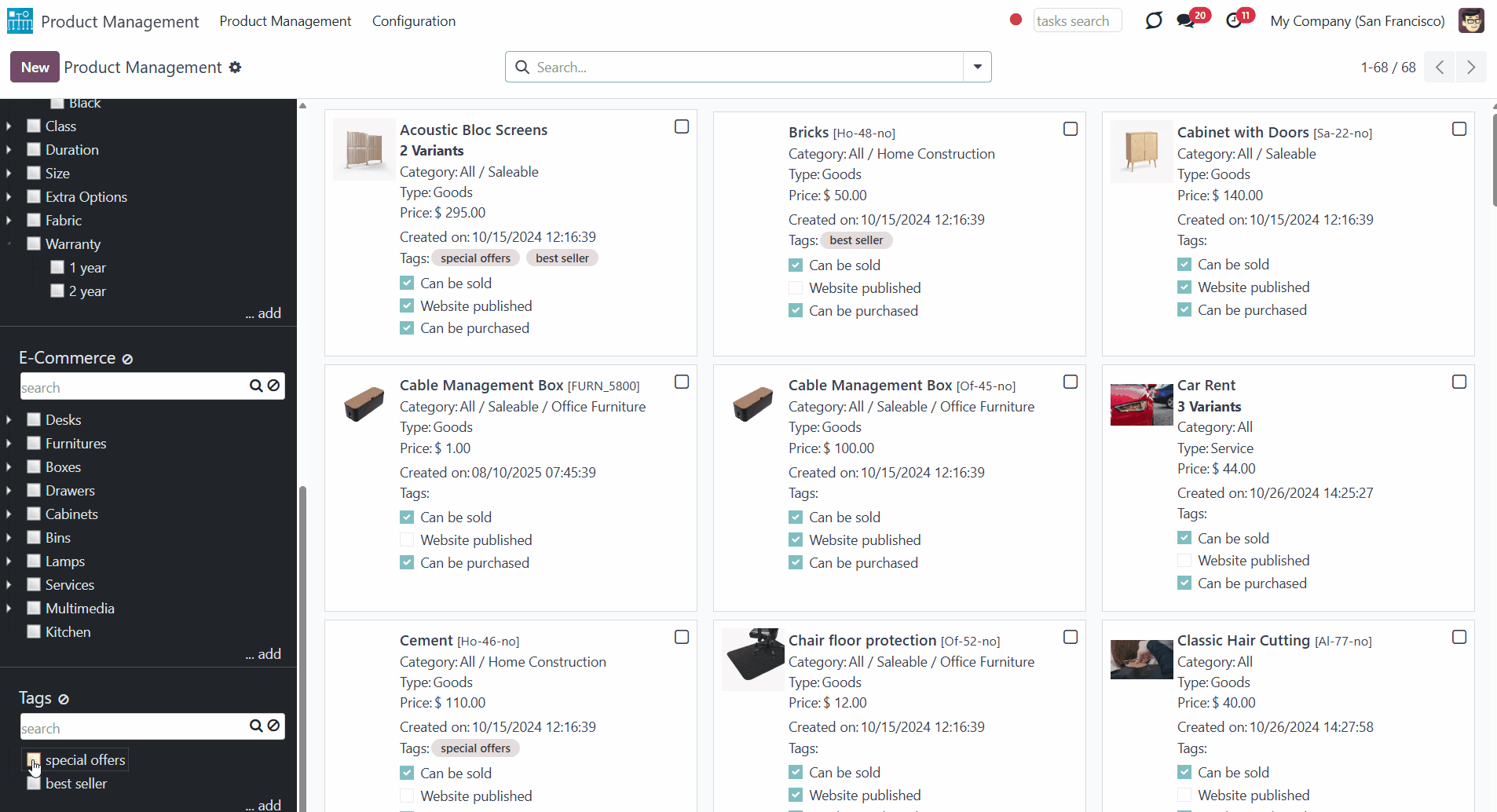The height and width of the screenshot is (812, 1497).
Task: Select the Acoustic Bloc Screens card checkbox
Action: click(682, 126)
